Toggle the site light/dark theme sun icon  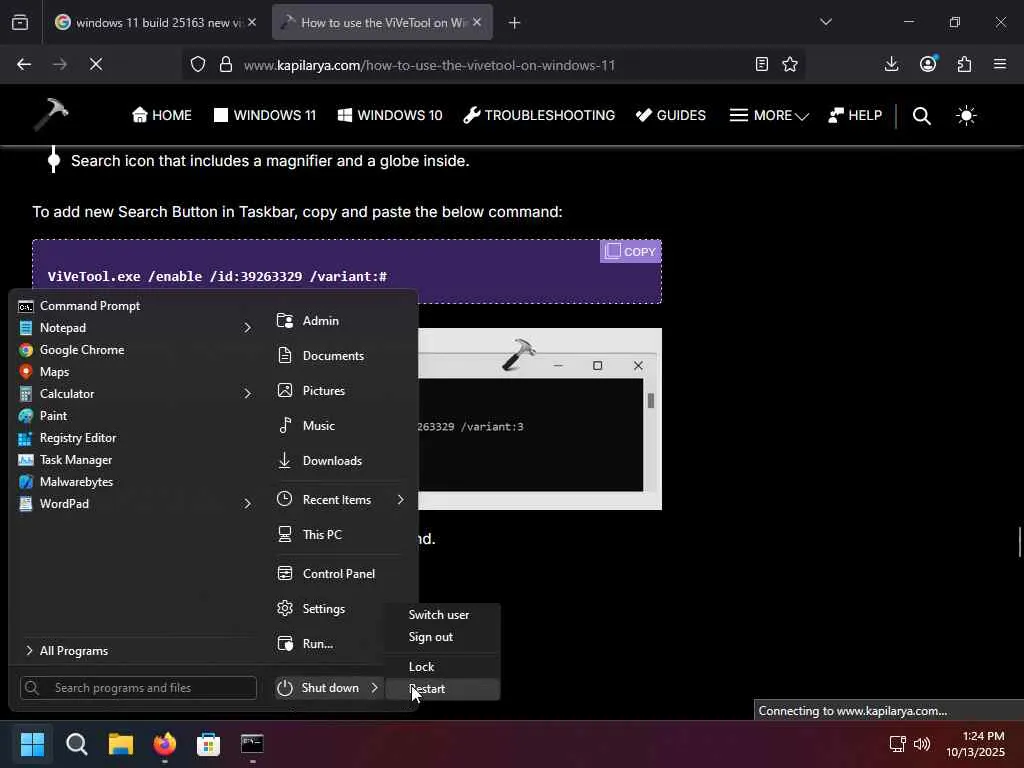(x=966, y=116)
